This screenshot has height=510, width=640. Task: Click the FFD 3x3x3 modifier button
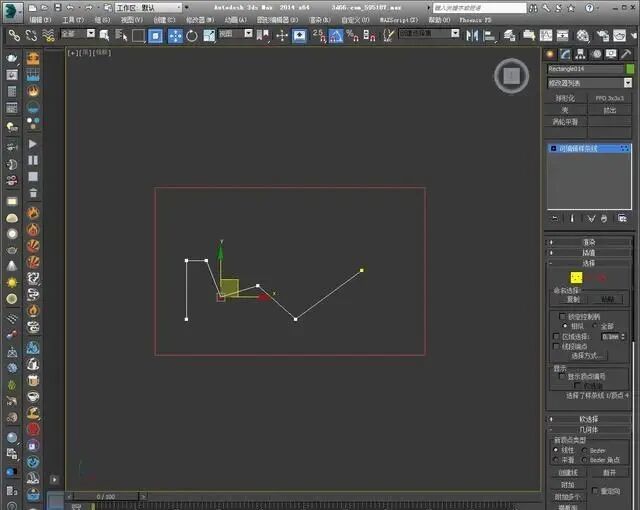pyautogui.click(x=609, y=98)
